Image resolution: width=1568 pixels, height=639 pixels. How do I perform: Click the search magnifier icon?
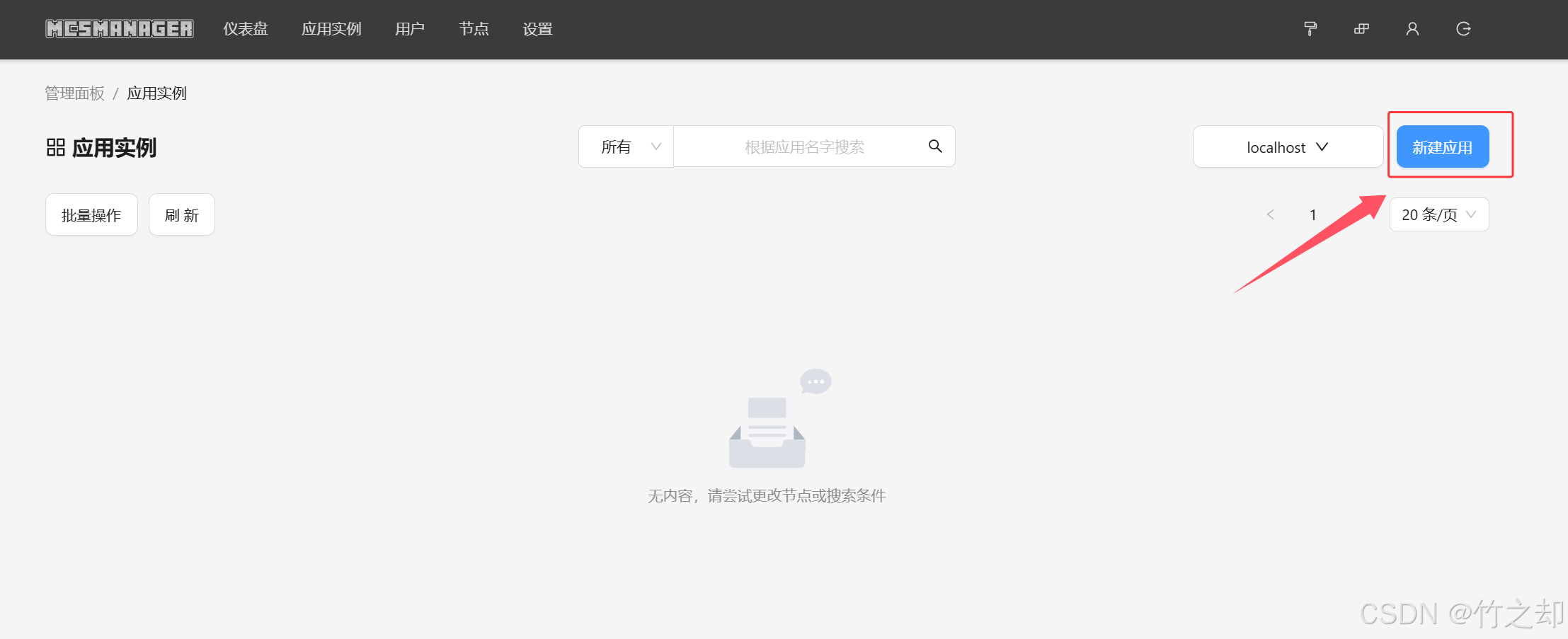(x=935, y=146)
